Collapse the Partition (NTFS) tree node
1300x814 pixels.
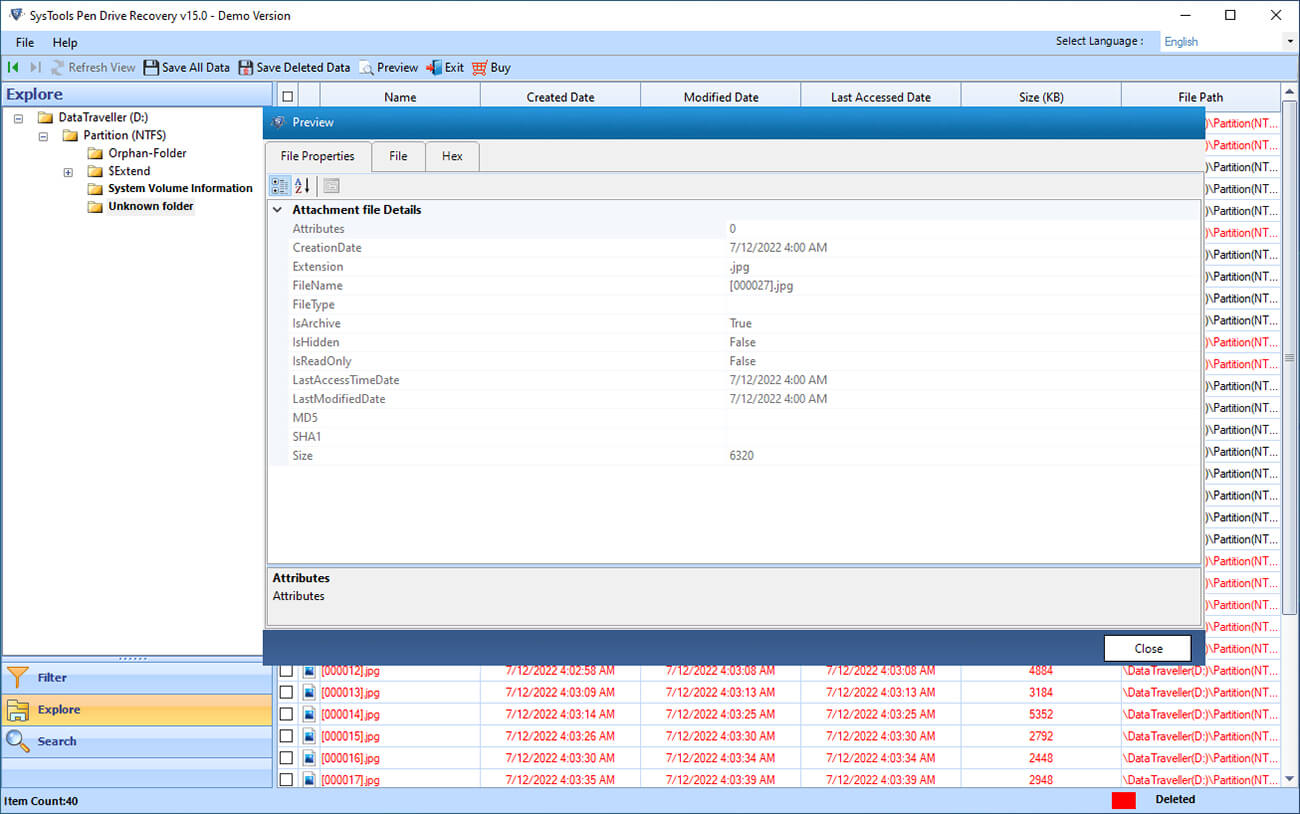(42, 135)
